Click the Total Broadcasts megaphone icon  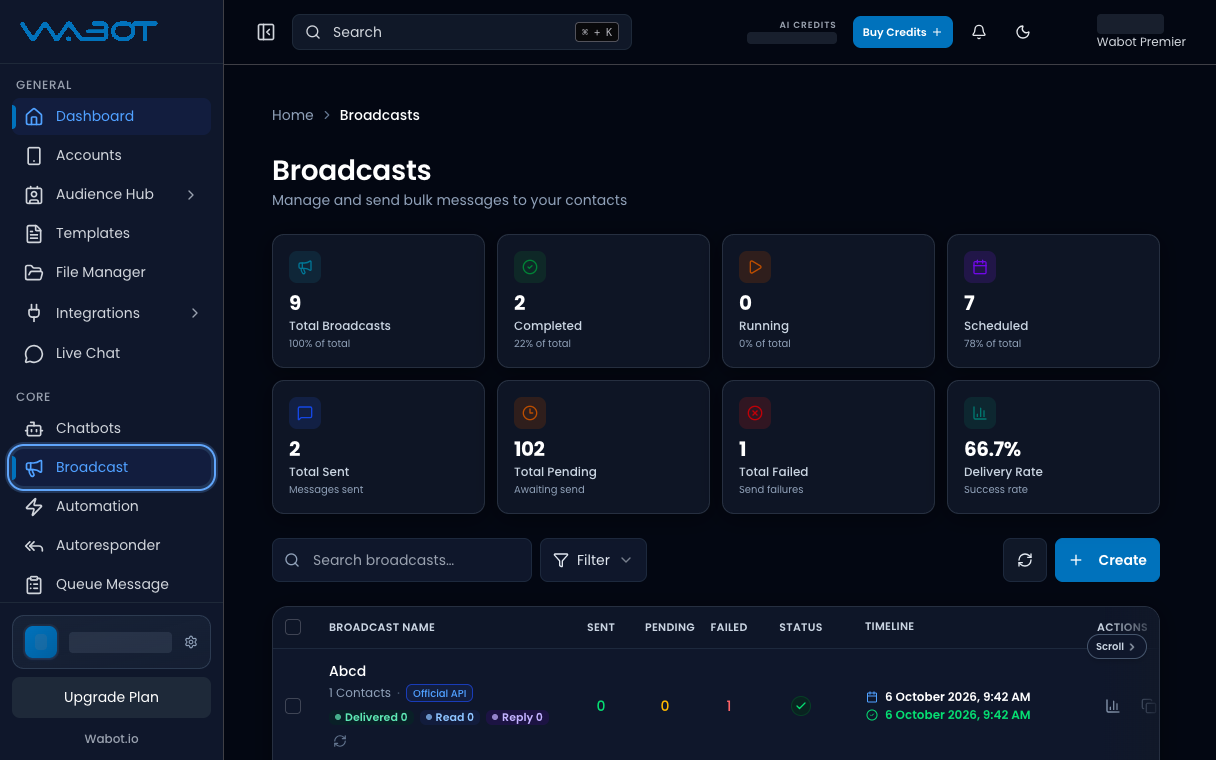[x=305, y=267]
